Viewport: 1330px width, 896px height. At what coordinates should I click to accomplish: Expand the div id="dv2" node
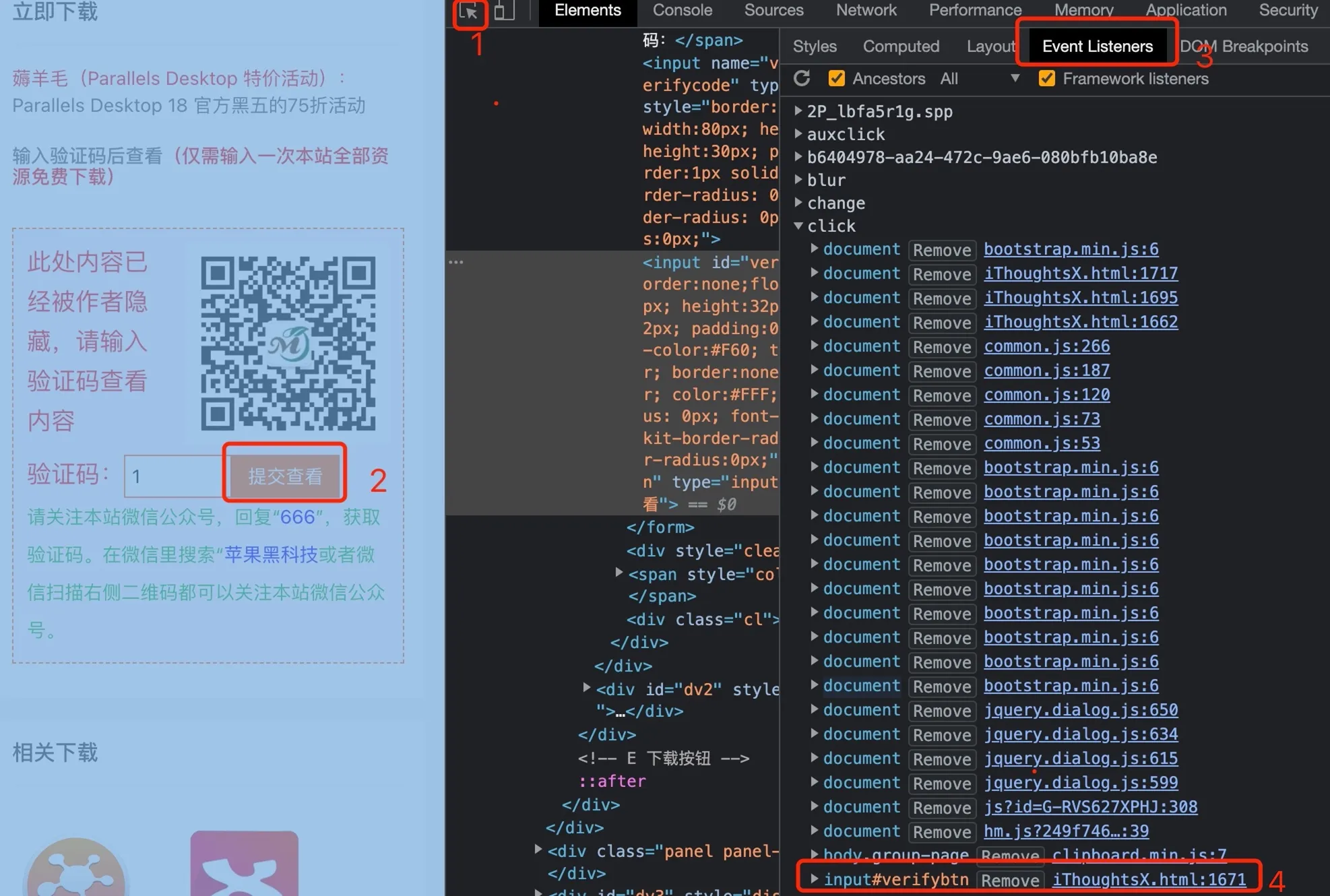(x=587, y=689)
